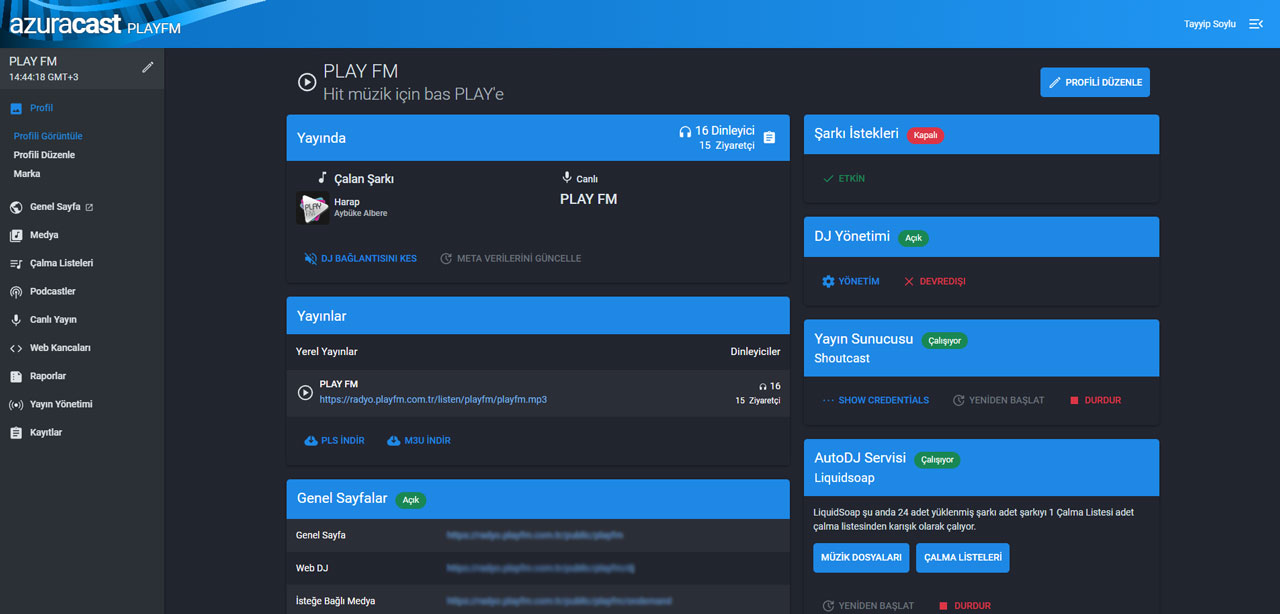1280x614 pixels.
Task: Open the playfm.mp3 stream URL link
Action: [x=433, y=399]
